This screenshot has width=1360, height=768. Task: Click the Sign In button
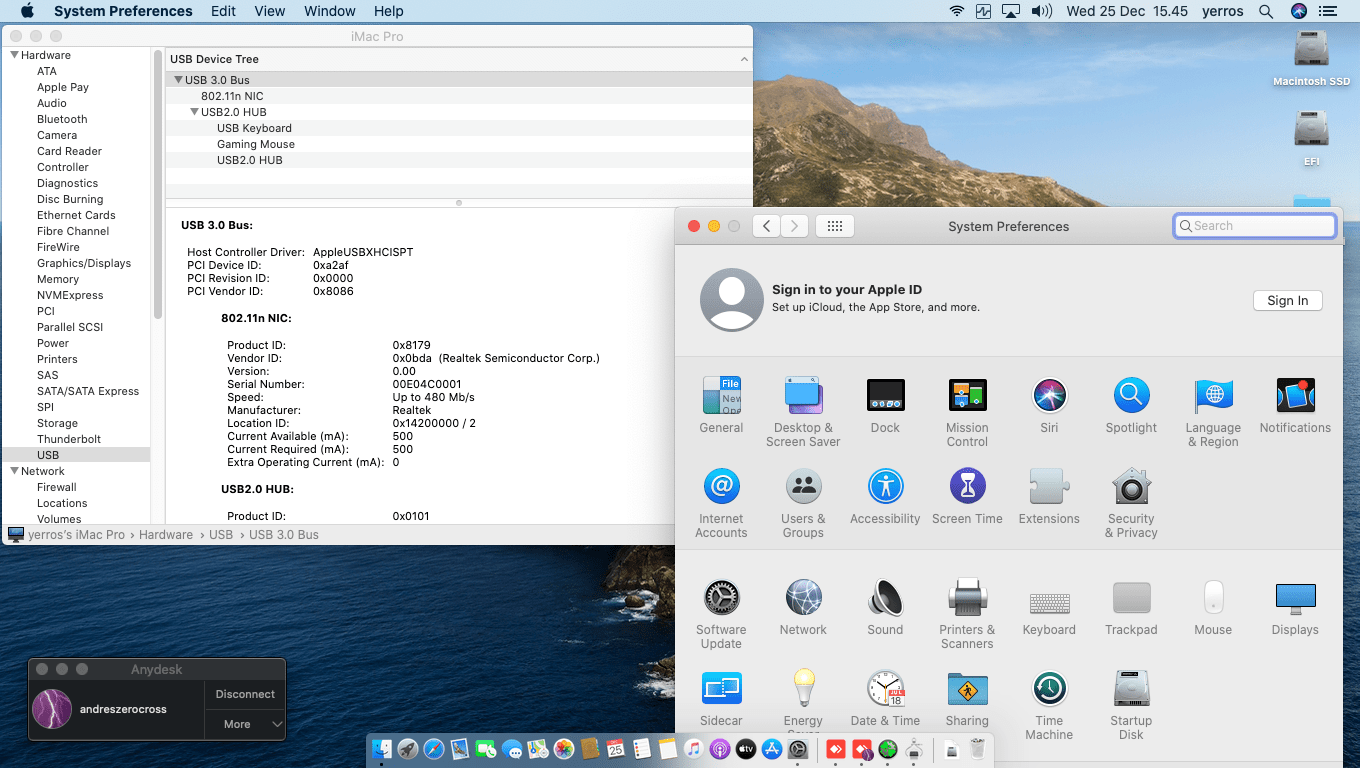[x=1287, y=301]
